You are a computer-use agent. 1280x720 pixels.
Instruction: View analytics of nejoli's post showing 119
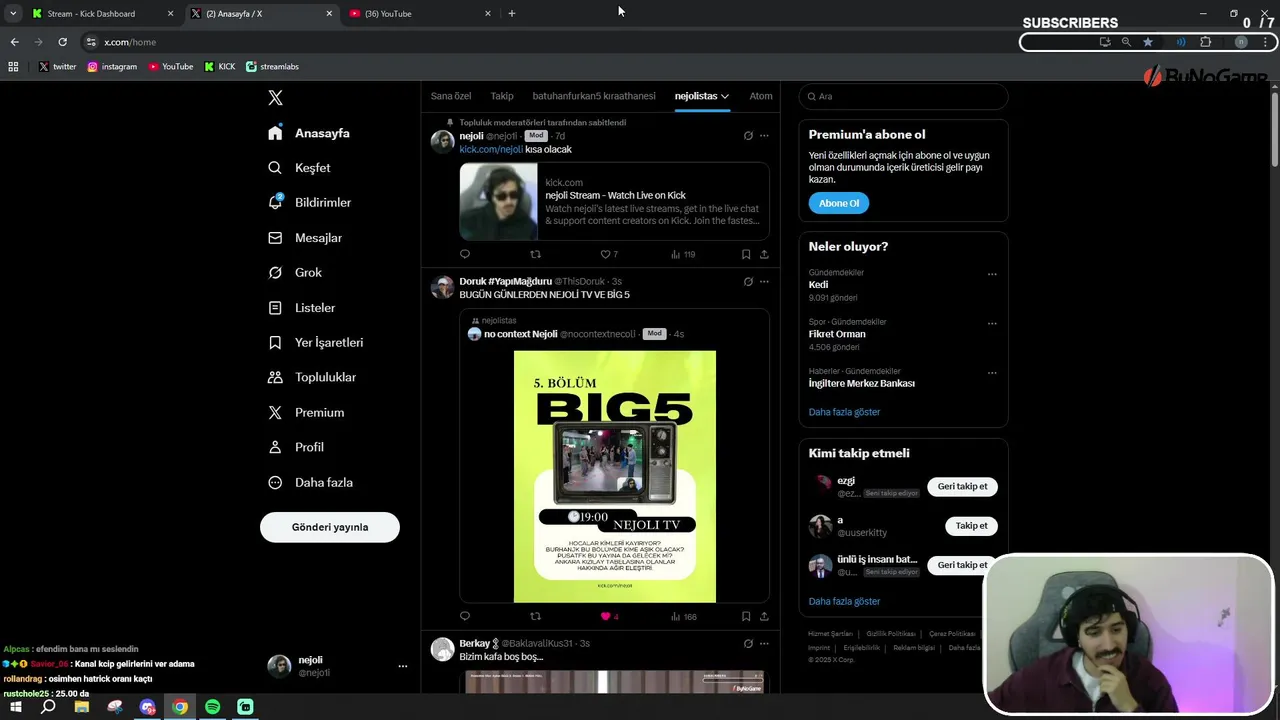[x=683, y=254]
